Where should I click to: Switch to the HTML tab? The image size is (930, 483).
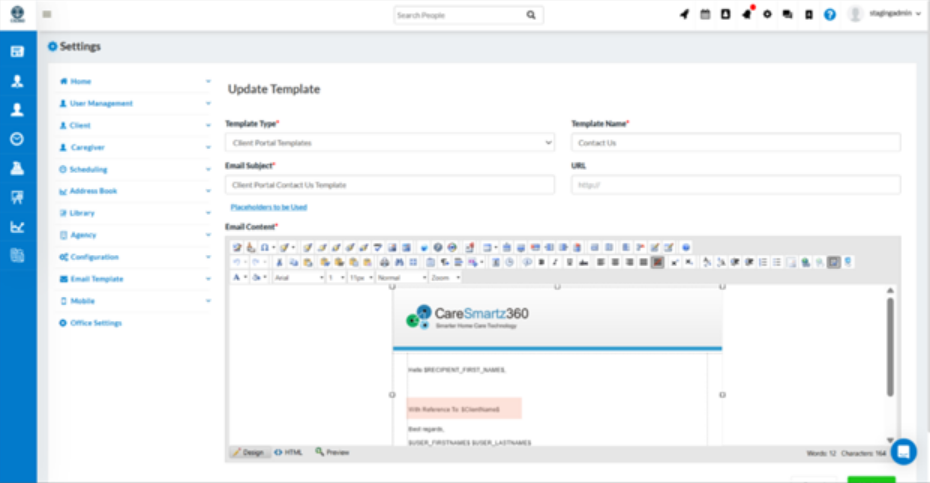click(289, 452)
